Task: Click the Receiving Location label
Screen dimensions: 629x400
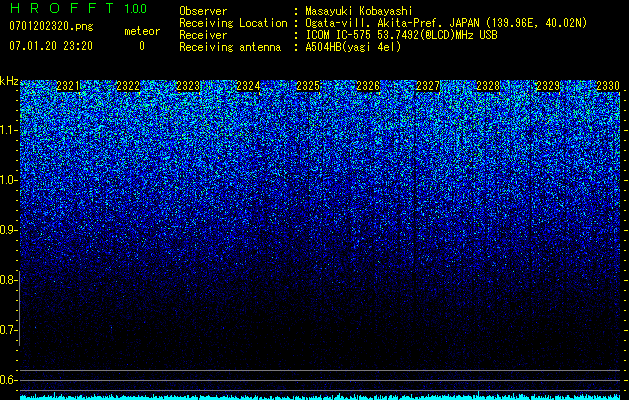Action: (x=233, y=23)
